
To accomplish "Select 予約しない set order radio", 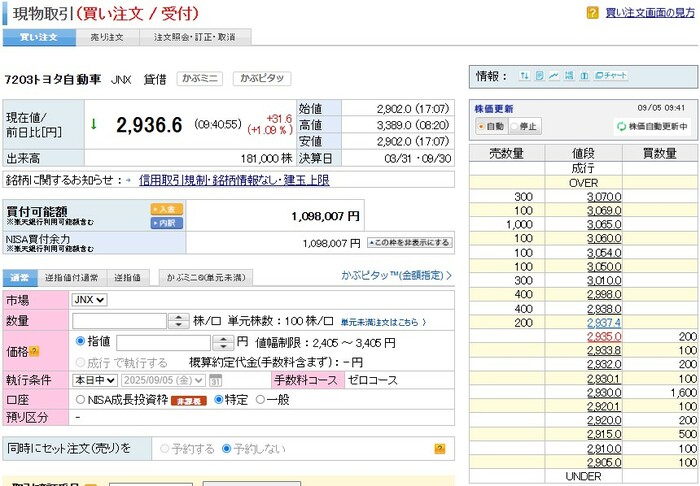I will (x=227, y=449).
